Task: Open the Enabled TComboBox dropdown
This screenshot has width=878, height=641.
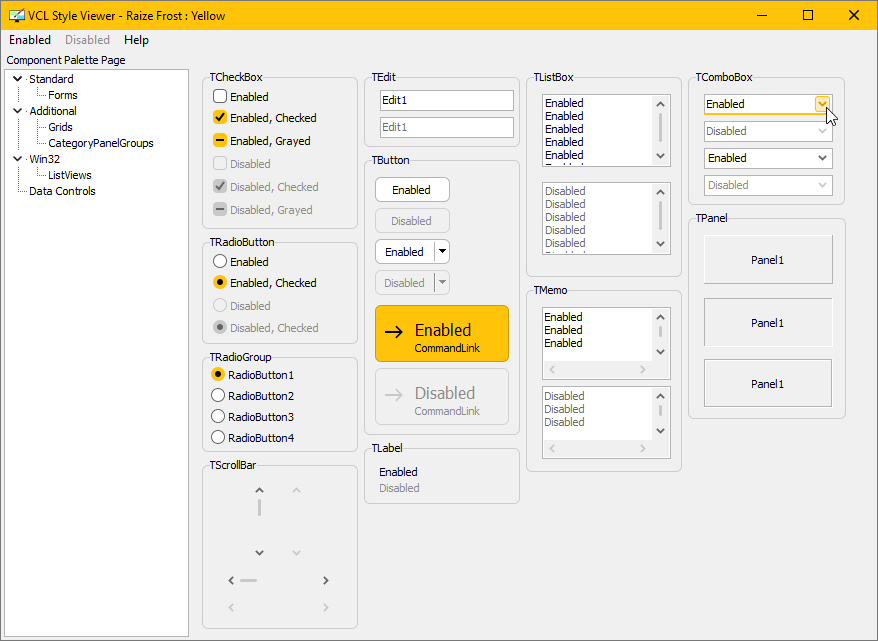Action: 822,104
